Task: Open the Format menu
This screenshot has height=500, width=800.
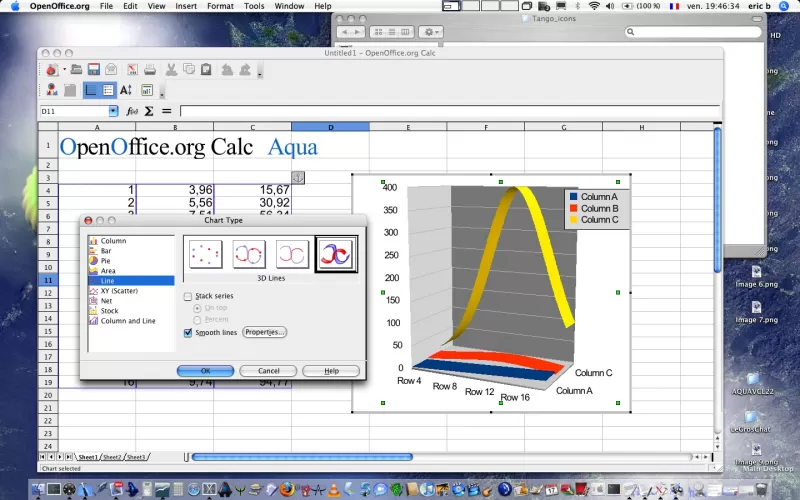Action: point(220,6)
